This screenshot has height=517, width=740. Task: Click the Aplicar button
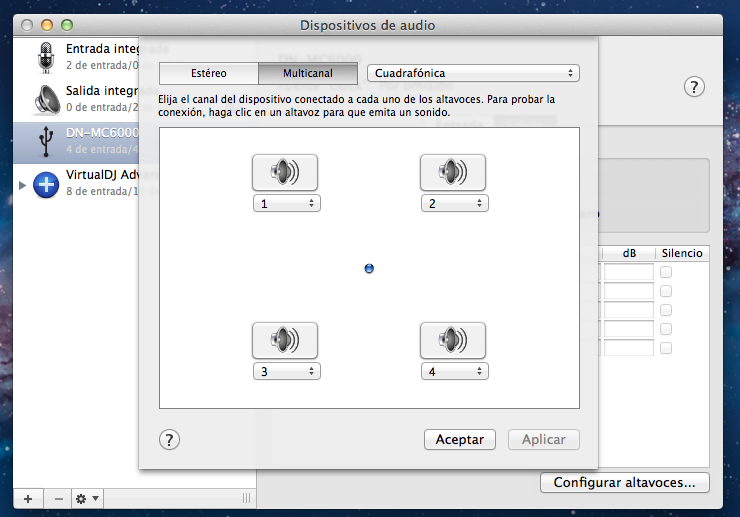[x=544, y=440]
